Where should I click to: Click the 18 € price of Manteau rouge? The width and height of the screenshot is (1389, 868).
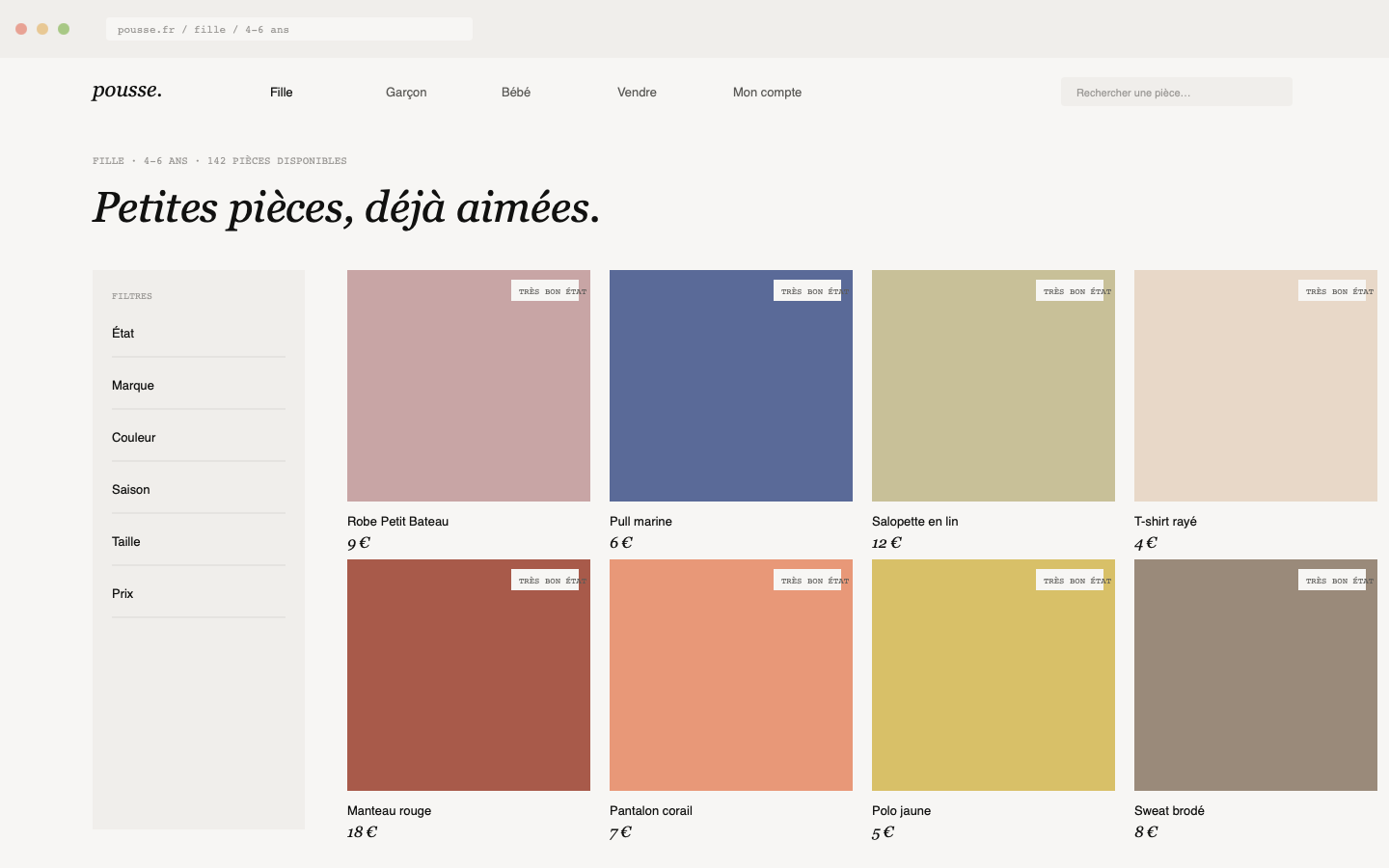coord(362,832)
